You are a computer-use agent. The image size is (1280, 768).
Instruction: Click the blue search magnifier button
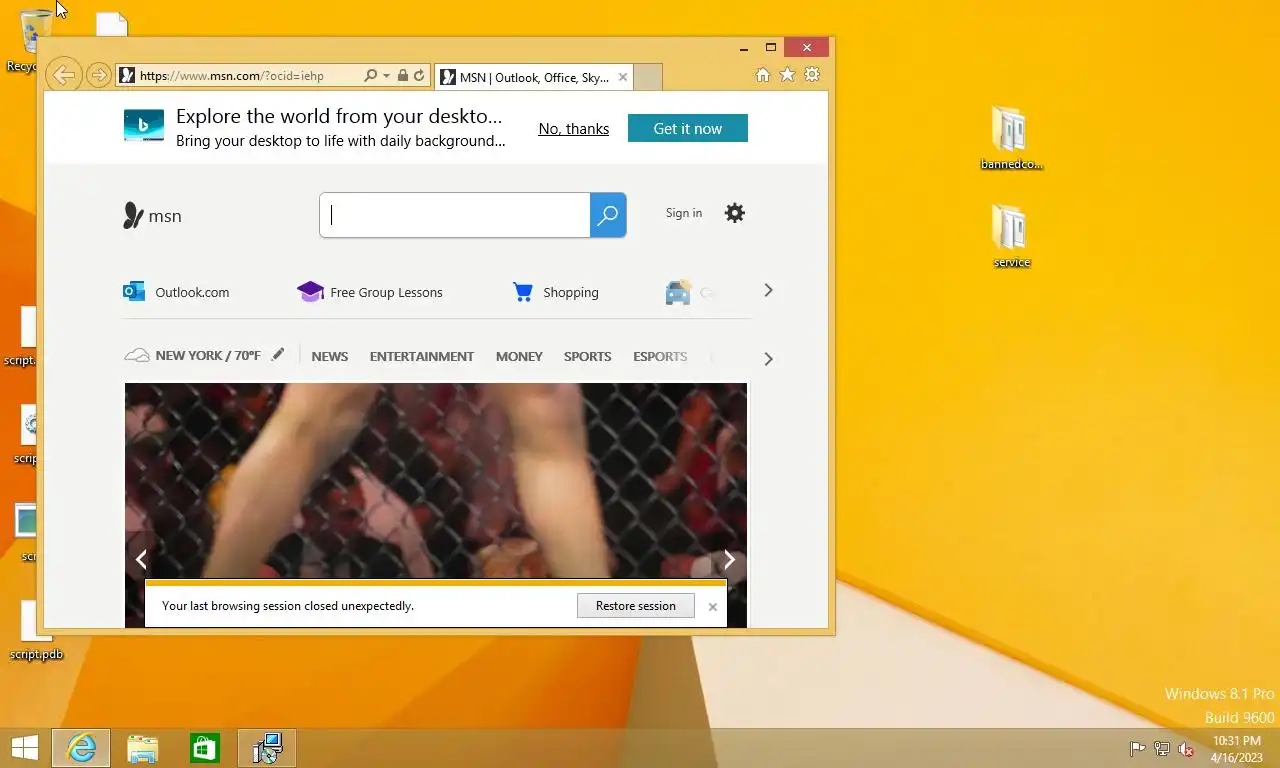[x=608, y=215]
